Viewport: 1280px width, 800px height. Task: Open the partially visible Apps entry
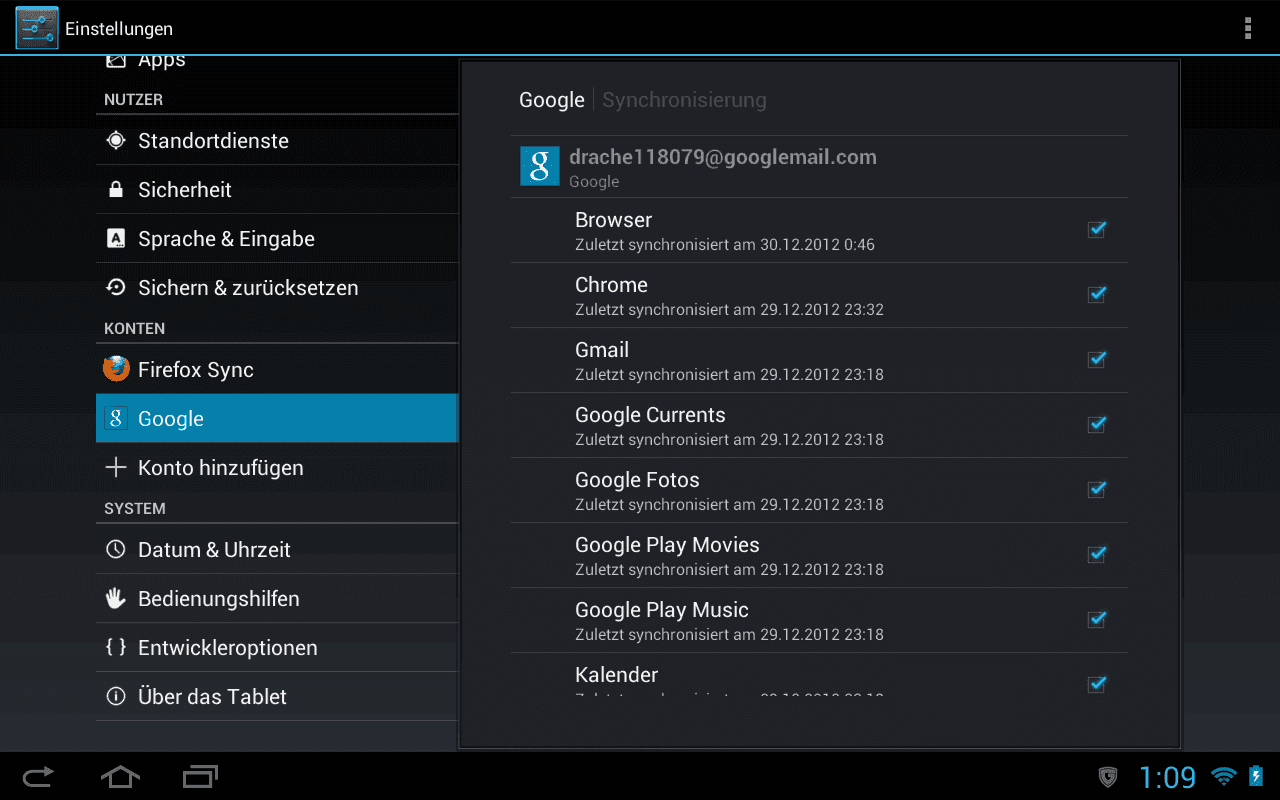click(x=277, y=63)
